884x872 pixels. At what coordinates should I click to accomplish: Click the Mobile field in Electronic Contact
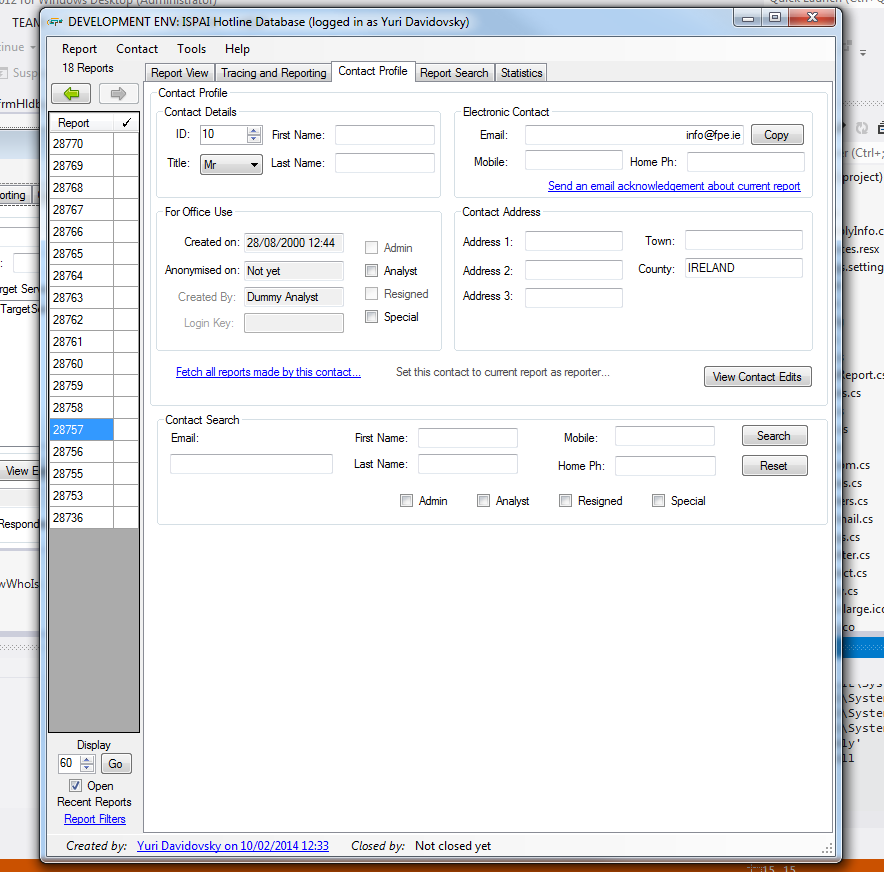[574, 160]
